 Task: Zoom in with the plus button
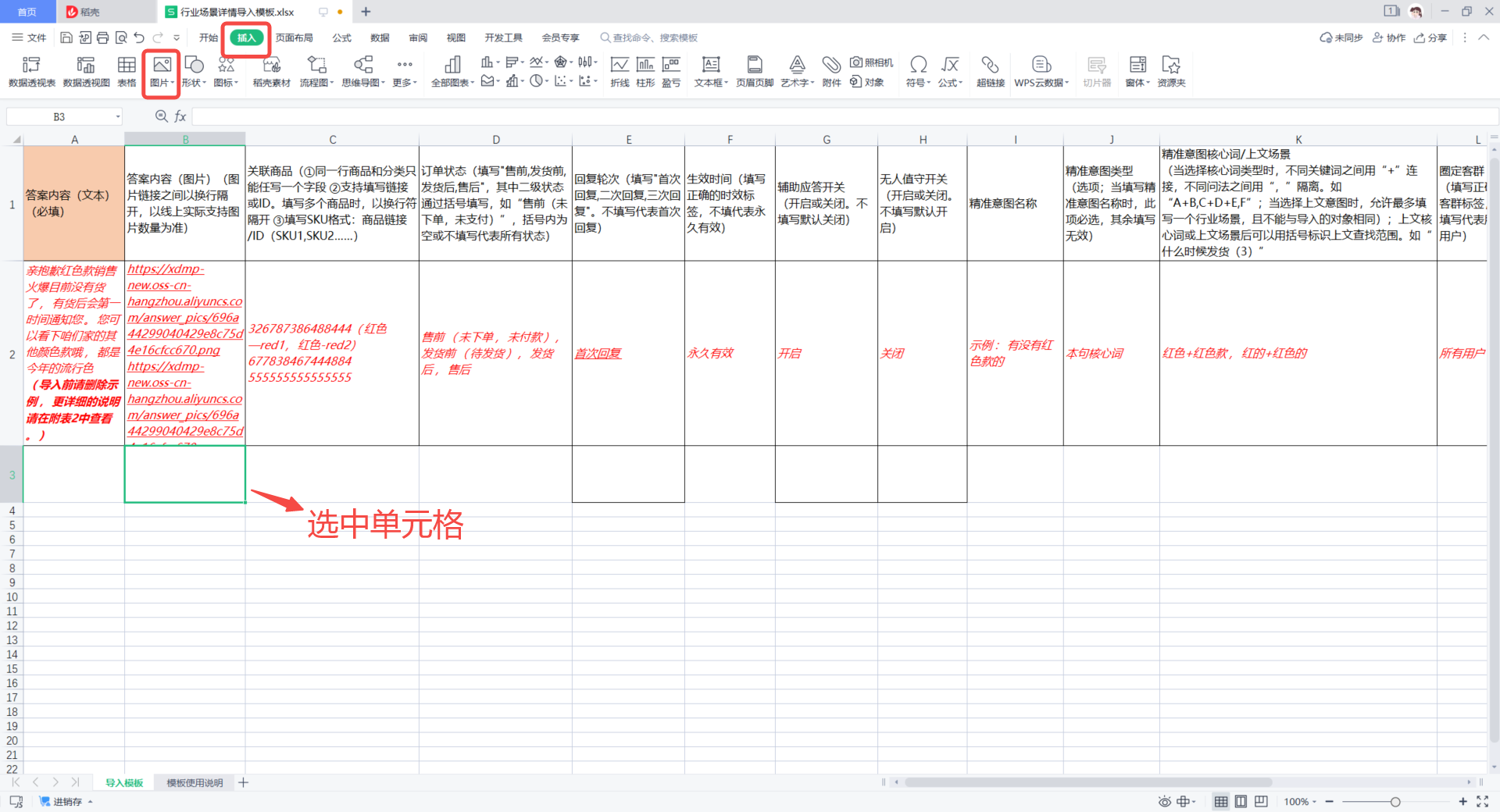coord(1463,802)
